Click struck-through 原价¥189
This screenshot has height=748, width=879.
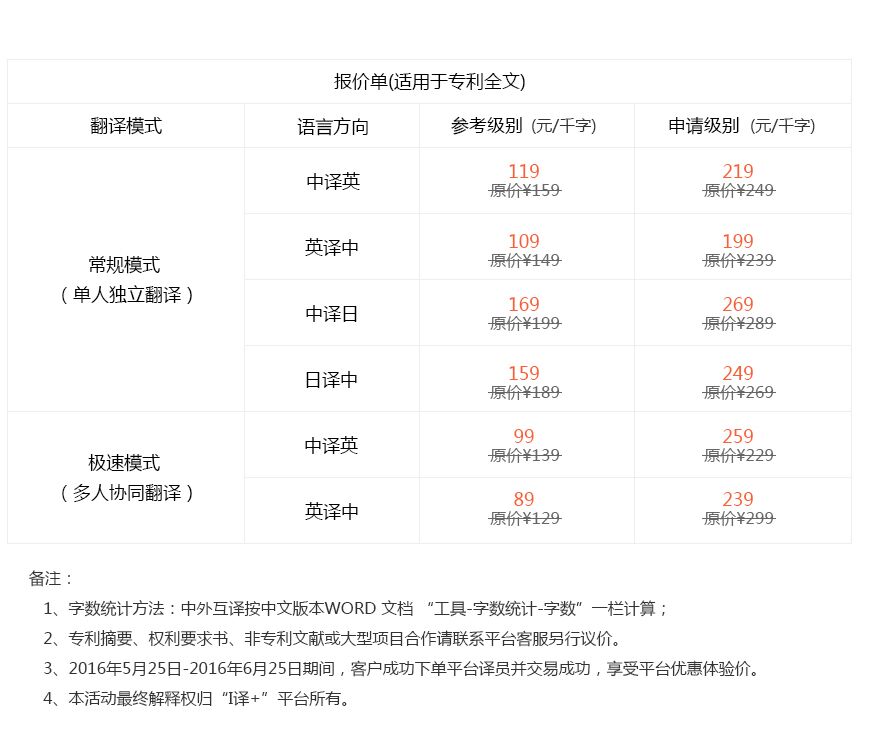pos(525,392)
